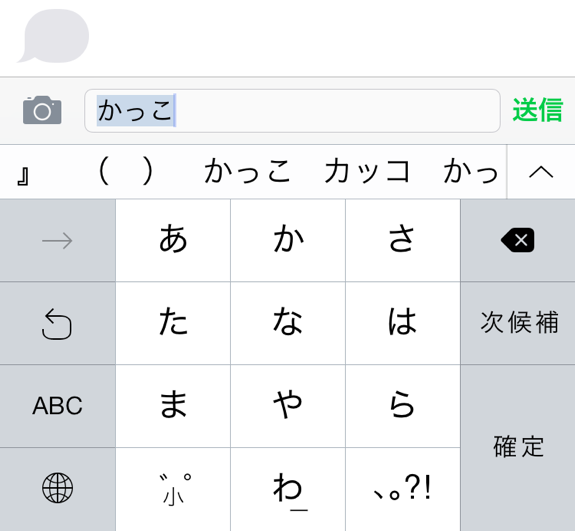The height and width of the screenshot is (531, 575).
Task: Tap the 送信 send button
Action: pyautogui.click(x=538, y=110)
